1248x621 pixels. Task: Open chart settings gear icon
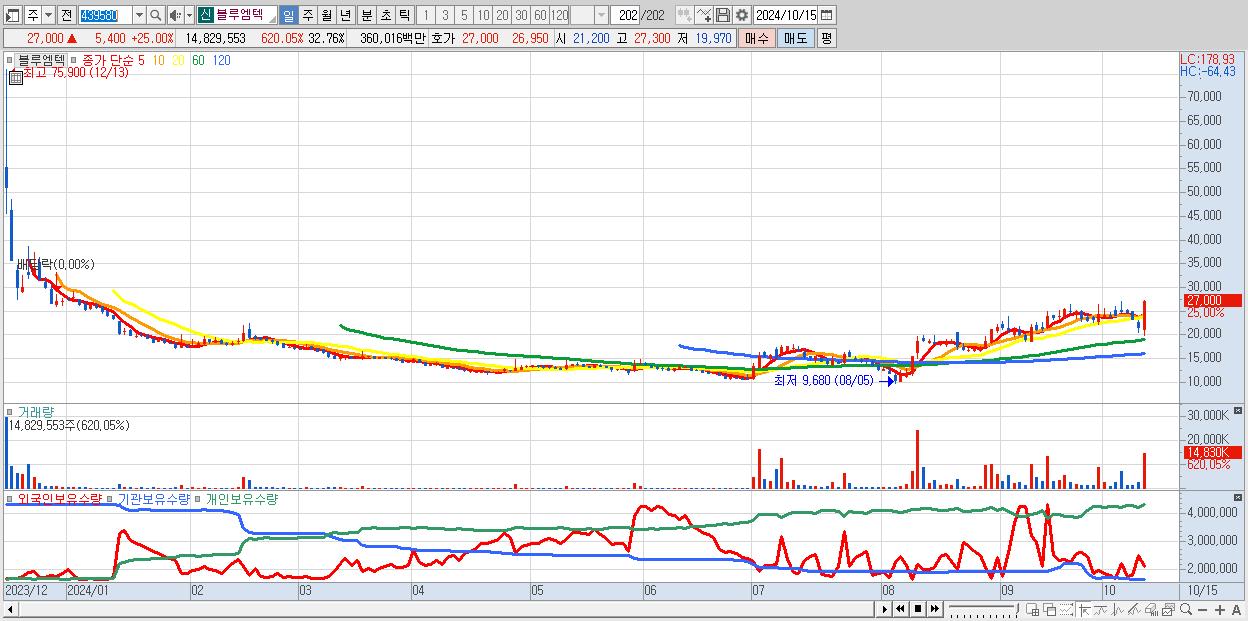742,15
